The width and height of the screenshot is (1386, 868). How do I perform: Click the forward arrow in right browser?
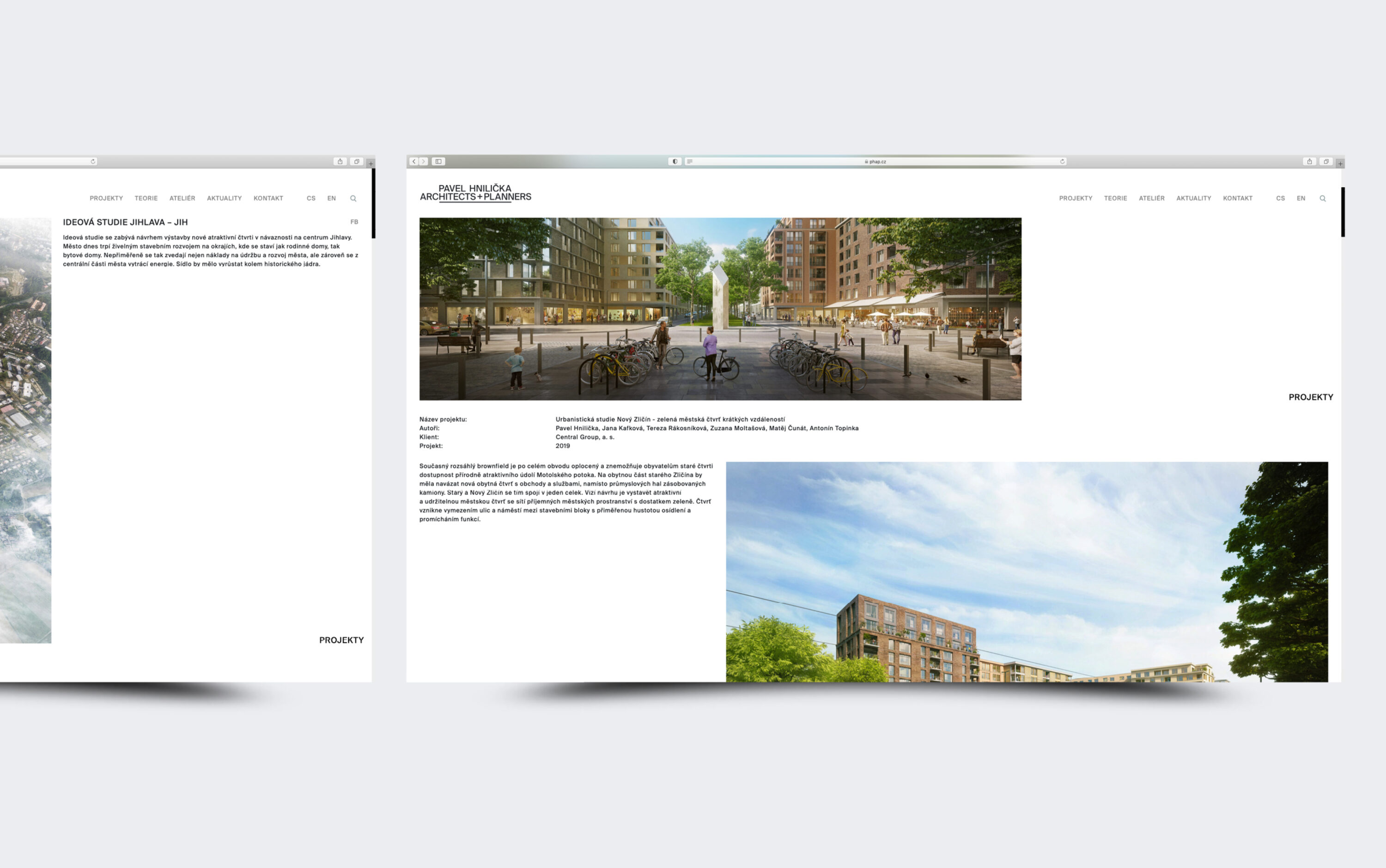click(424, 161)
